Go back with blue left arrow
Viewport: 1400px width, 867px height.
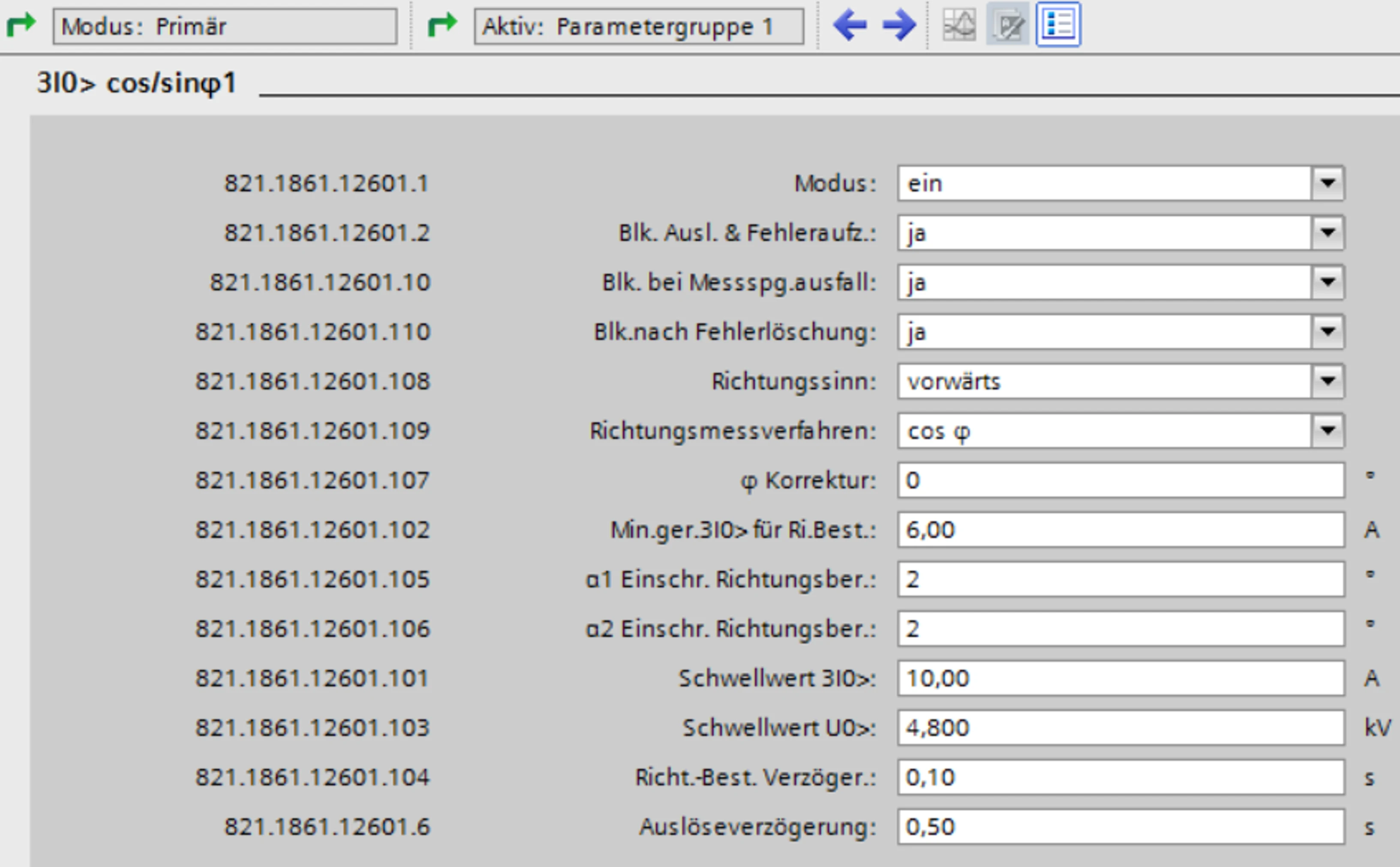[849, 26]
